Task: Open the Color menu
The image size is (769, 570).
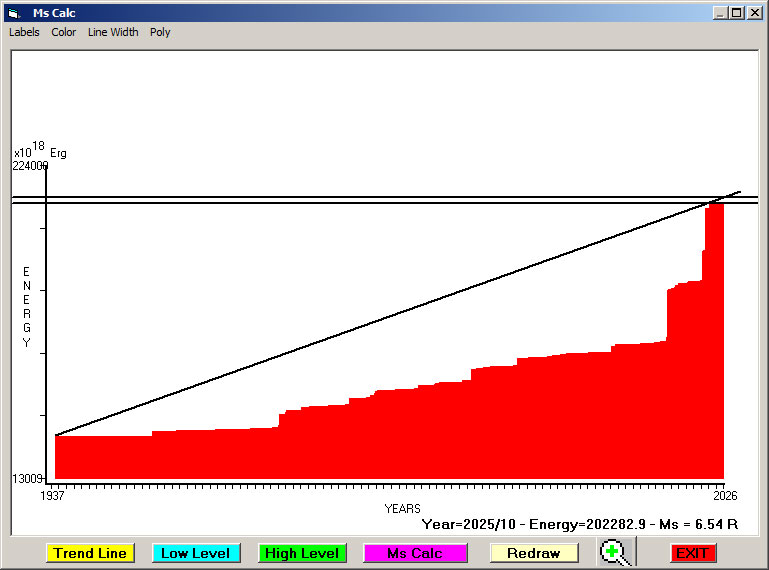Action: click(64, 32)
